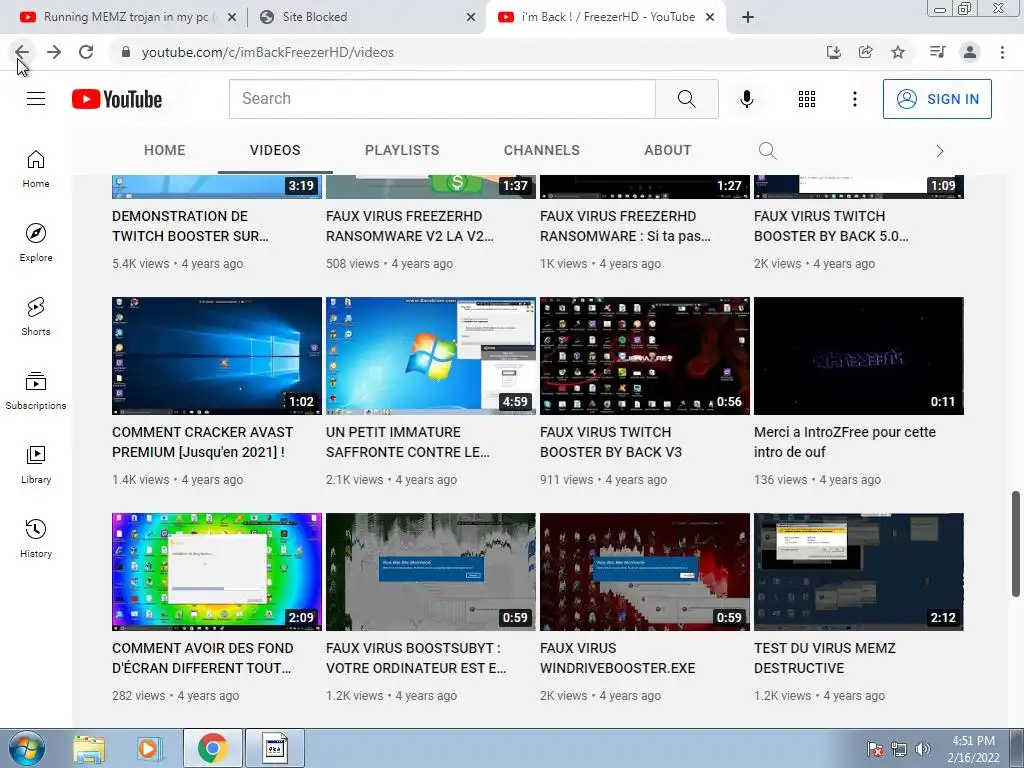The height and width of the screenshot is (768, 1024).
Task: Open Merci a IntroZFree video thumbnail
Action: point(859,356)
